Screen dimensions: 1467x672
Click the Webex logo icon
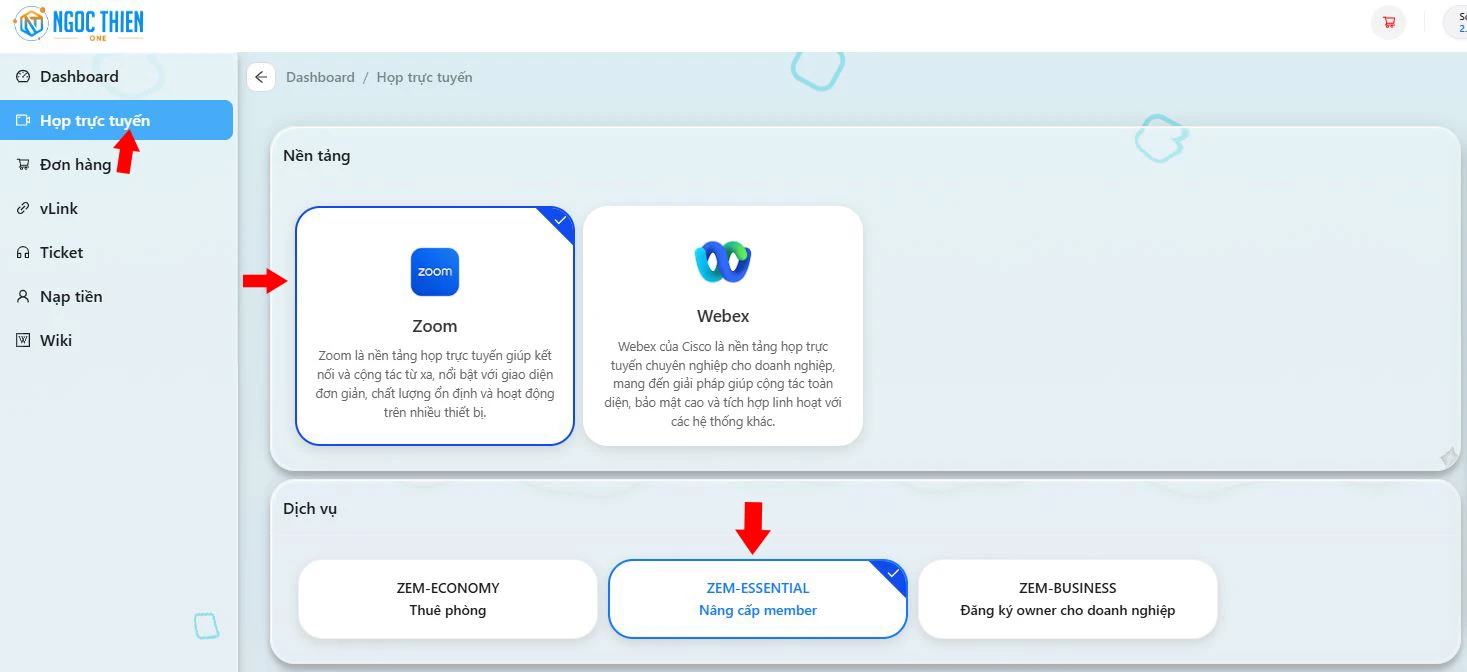(722, 262)
